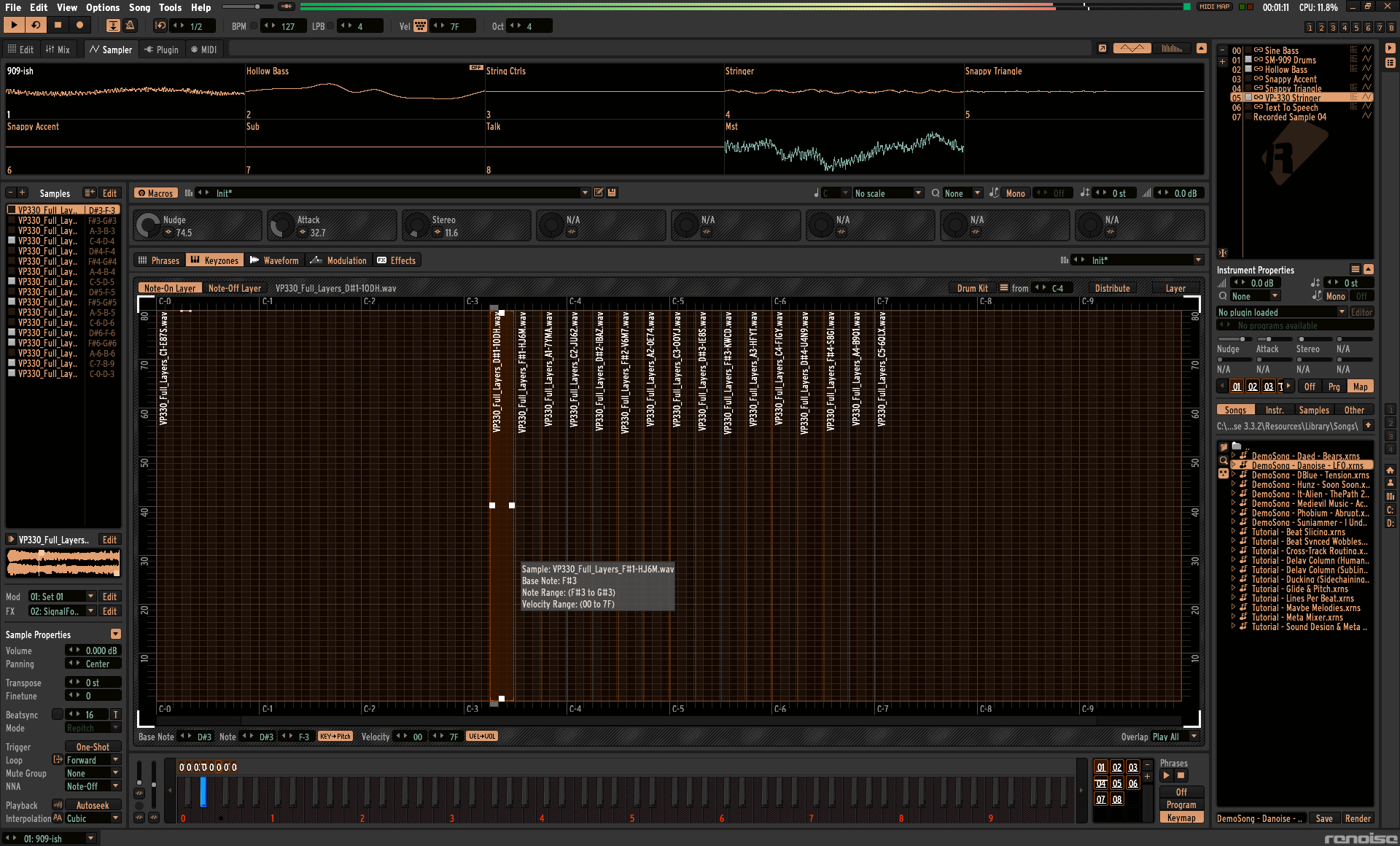Open the Mute Group None dropdown

click(x=93, y=773)
